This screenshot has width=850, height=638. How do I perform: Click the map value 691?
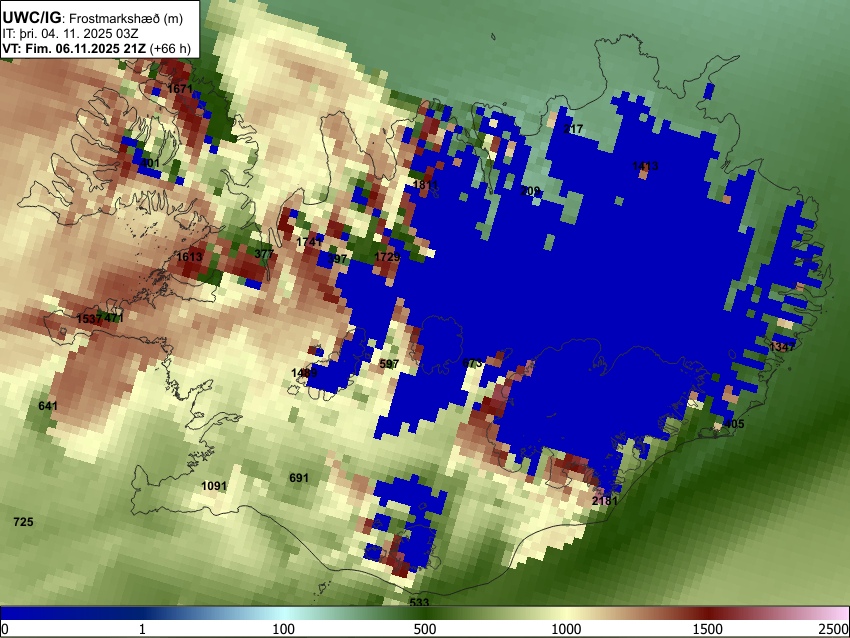tap(299, 478)
